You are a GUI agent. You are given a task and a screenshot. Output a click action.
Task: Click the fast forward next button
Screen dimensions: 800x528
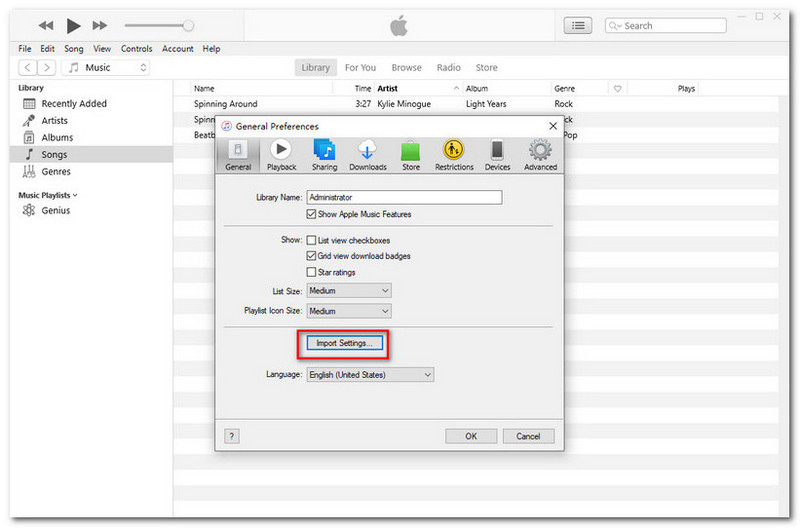pyautogui.click(x=100, y=25)
